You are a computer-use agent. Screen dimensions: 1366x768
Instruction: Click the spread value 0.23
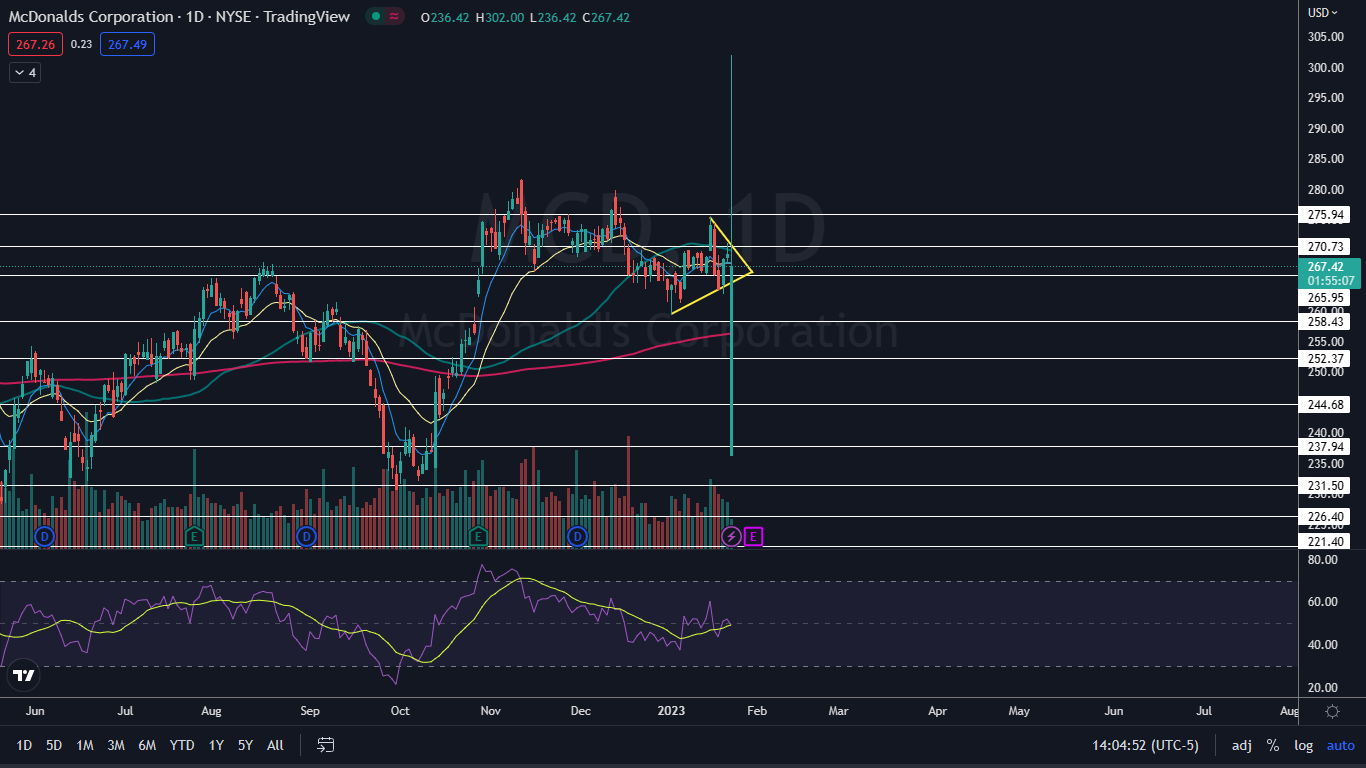point(82,44)
